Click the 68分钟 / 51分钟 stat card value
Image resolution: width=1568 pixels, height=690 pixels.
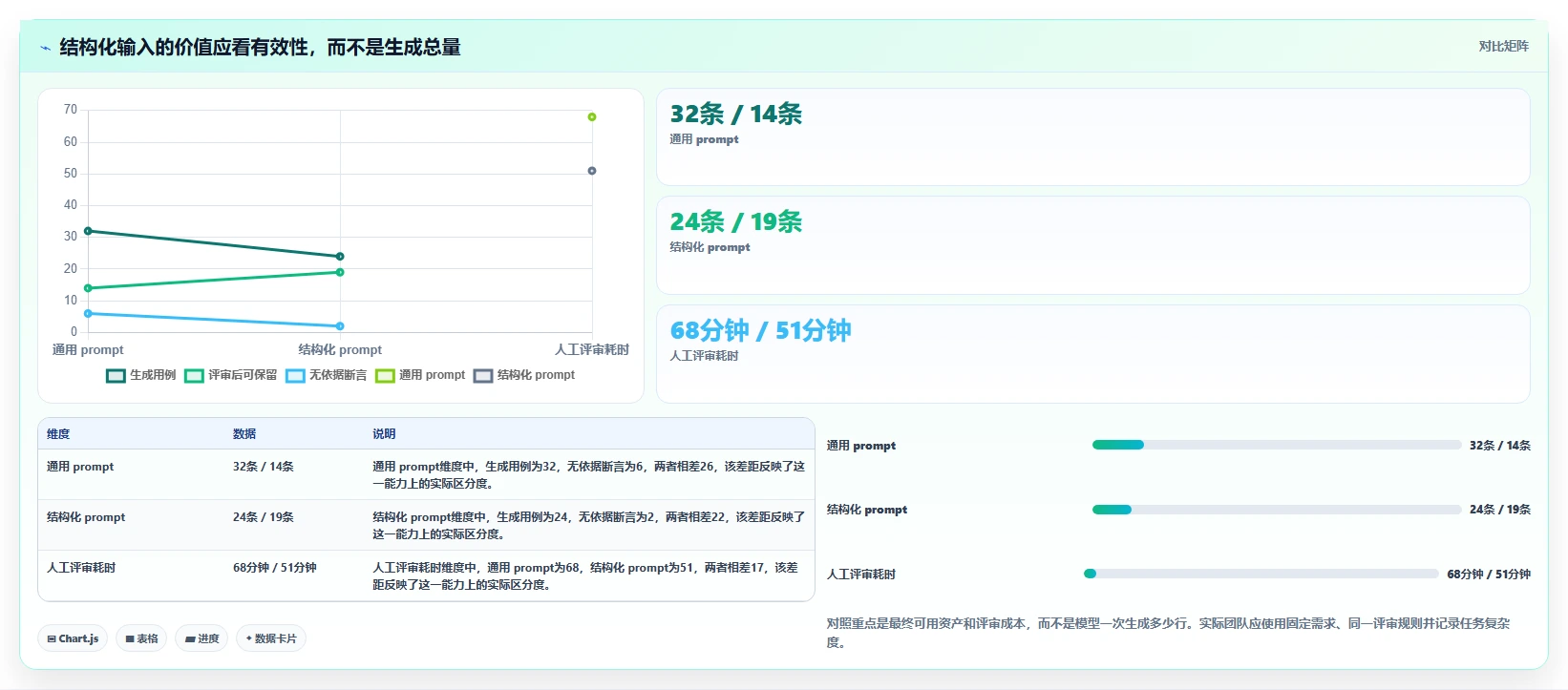pos(760,331)
